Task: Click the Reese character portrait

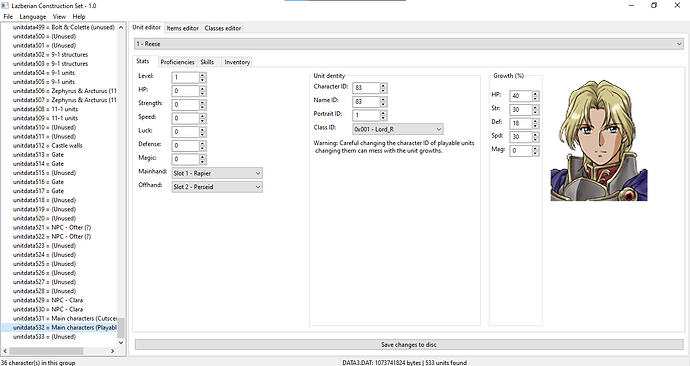Action: pos(599,140)
